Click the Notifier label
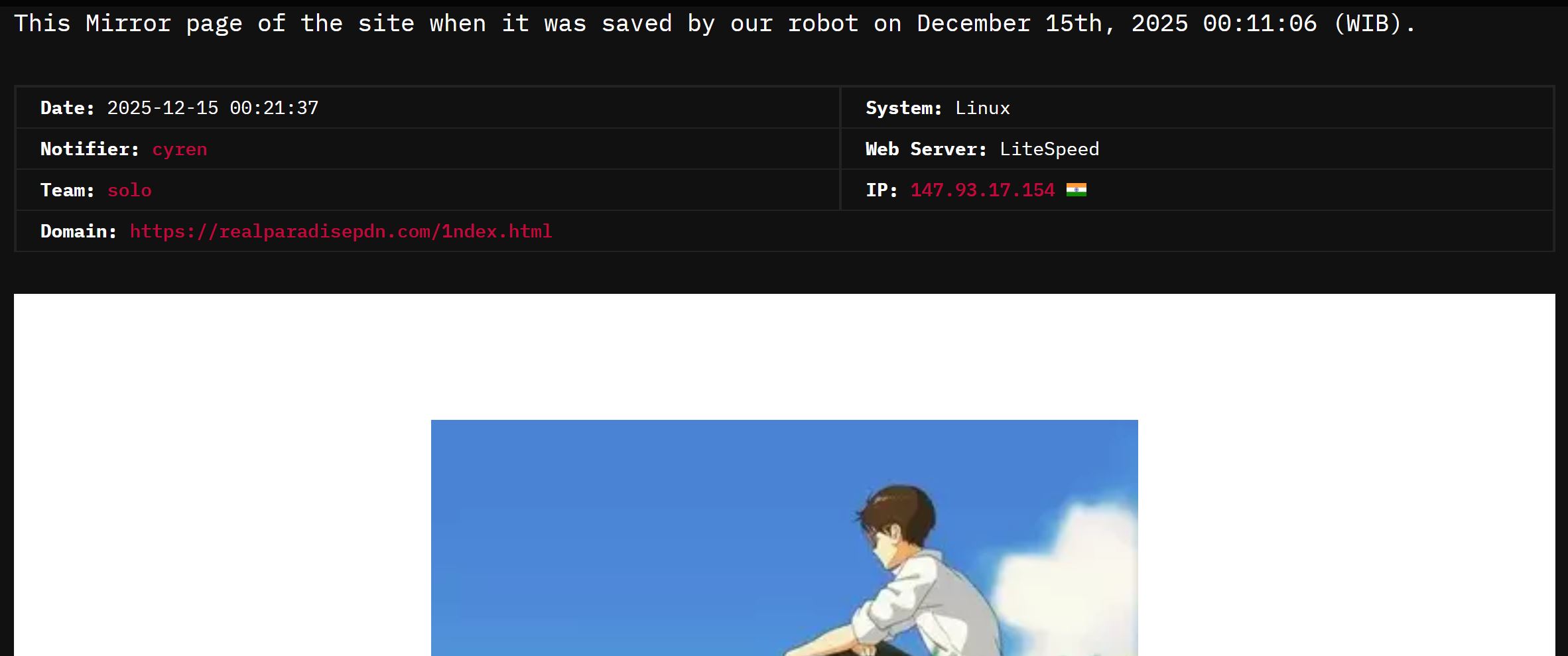 [x=90, y=149]
